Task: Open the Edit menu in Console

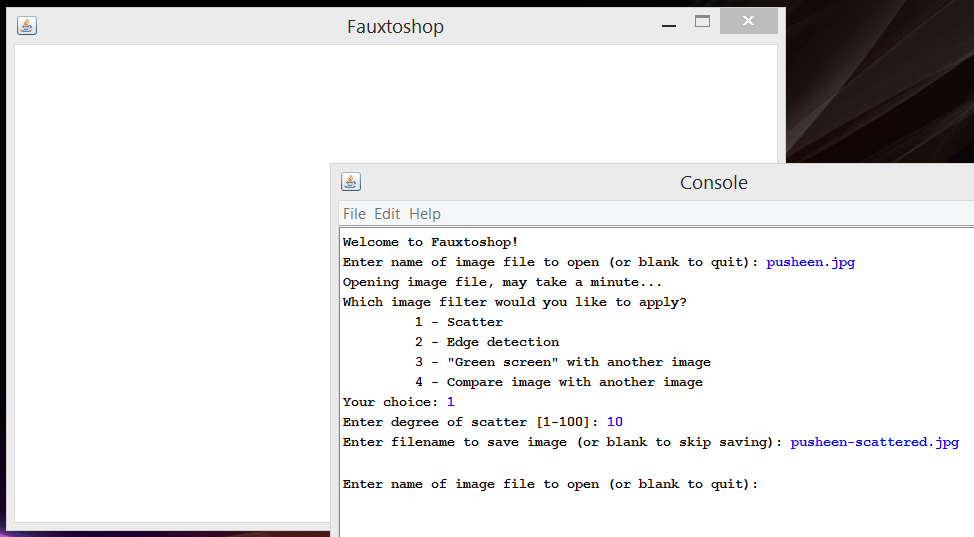Action: [x=387, y=214]
